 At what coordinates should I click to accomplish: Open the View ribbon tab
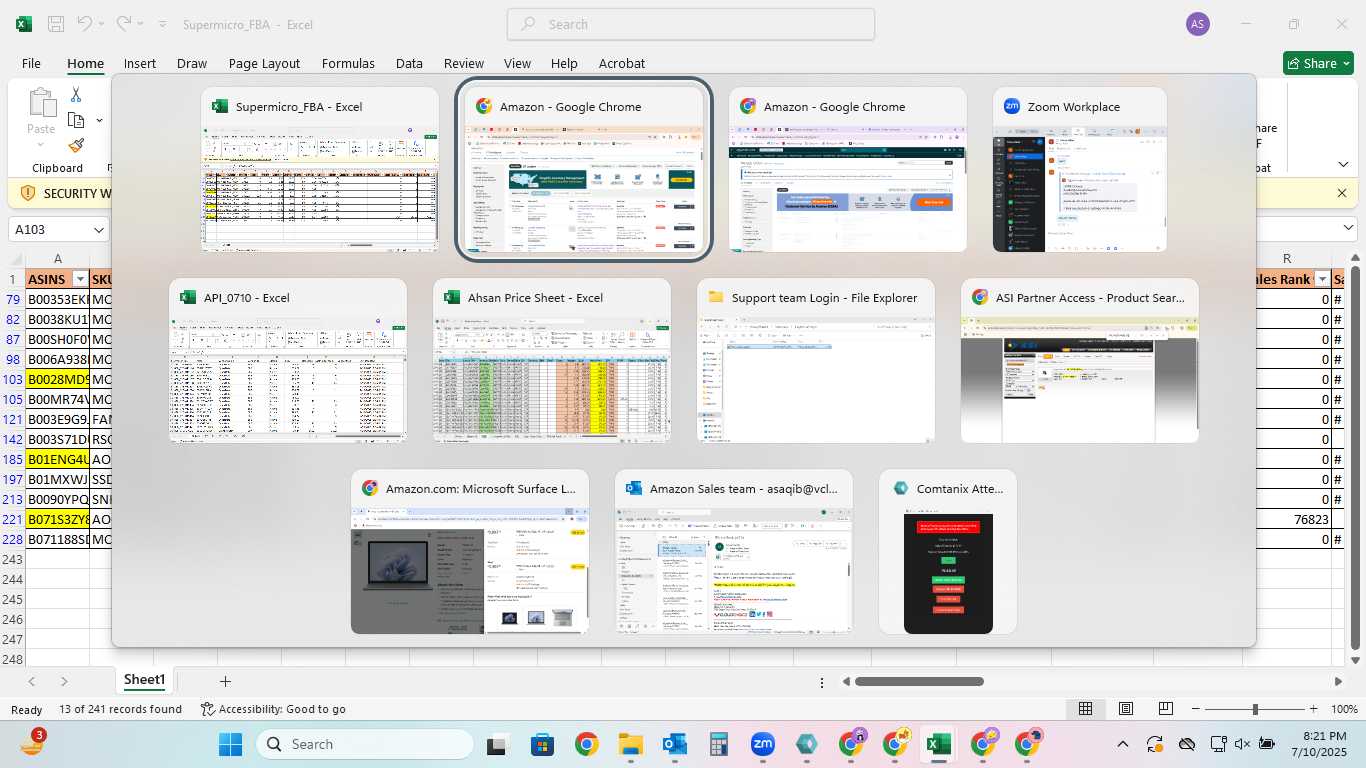517,63
